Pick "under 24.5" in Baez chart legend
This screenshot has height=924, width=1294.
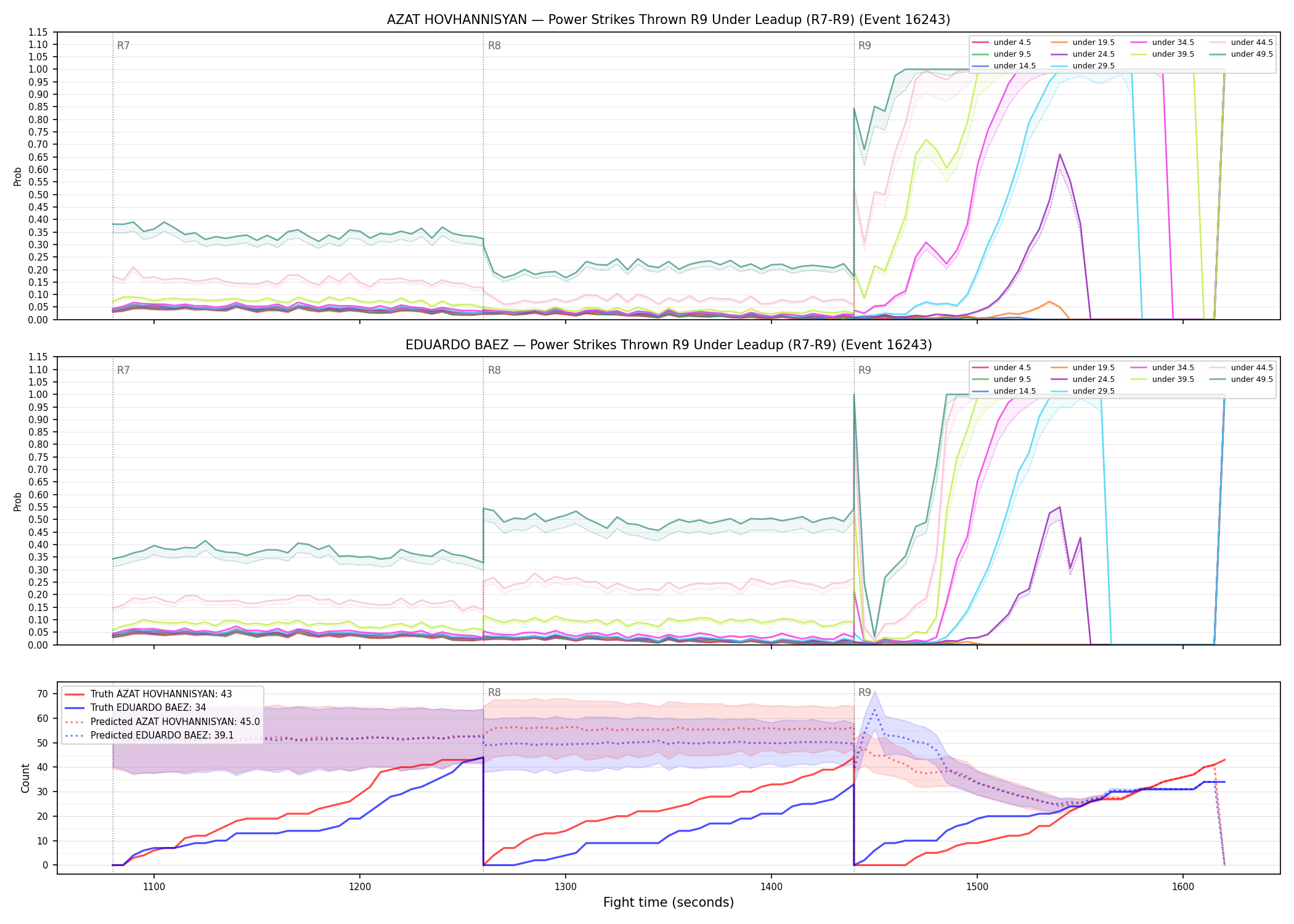coord(1083,379)
